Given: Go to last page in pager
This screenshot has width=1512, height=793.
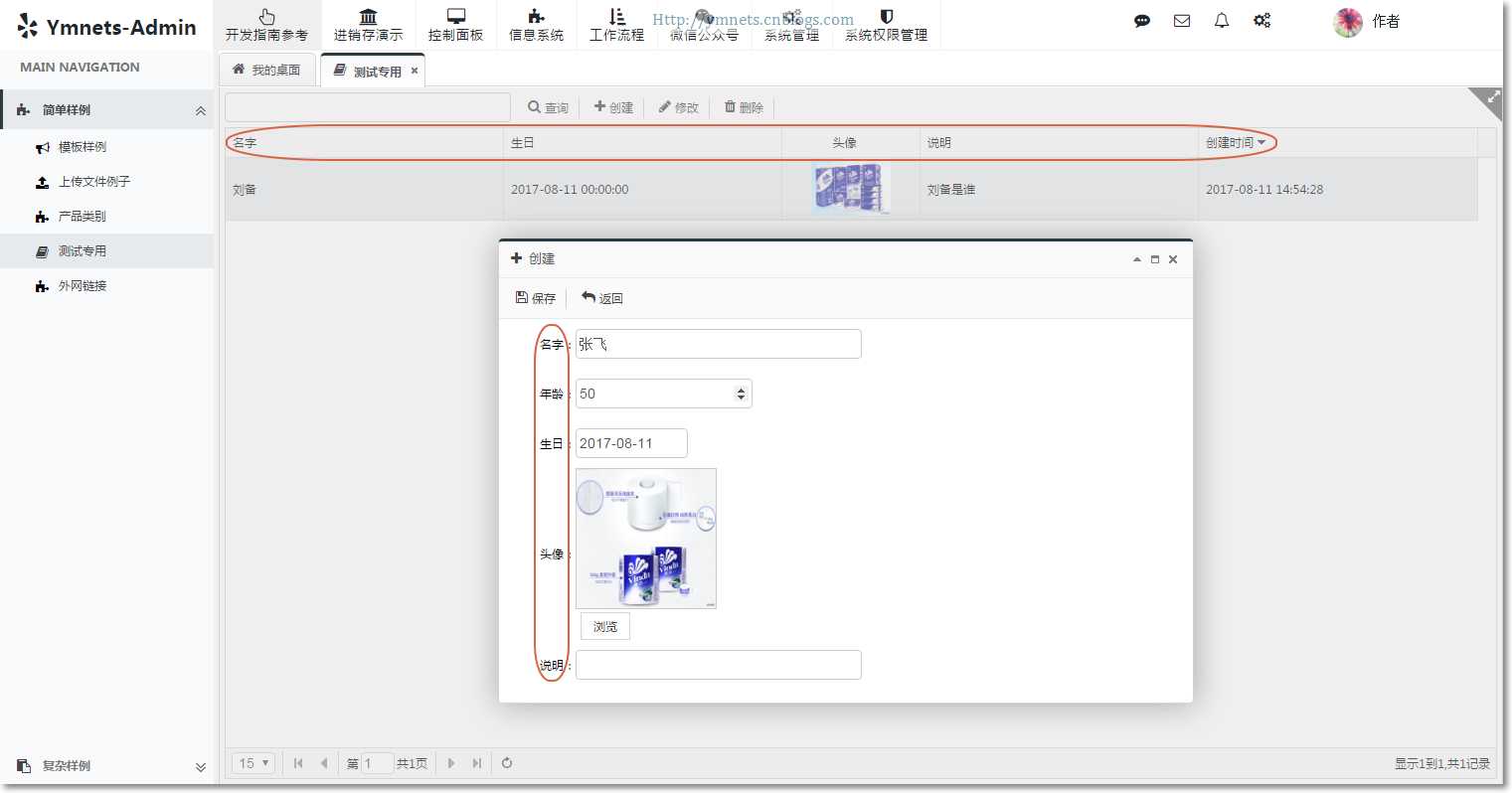Looking at the screenshot, I should click(x=477, y=763).
